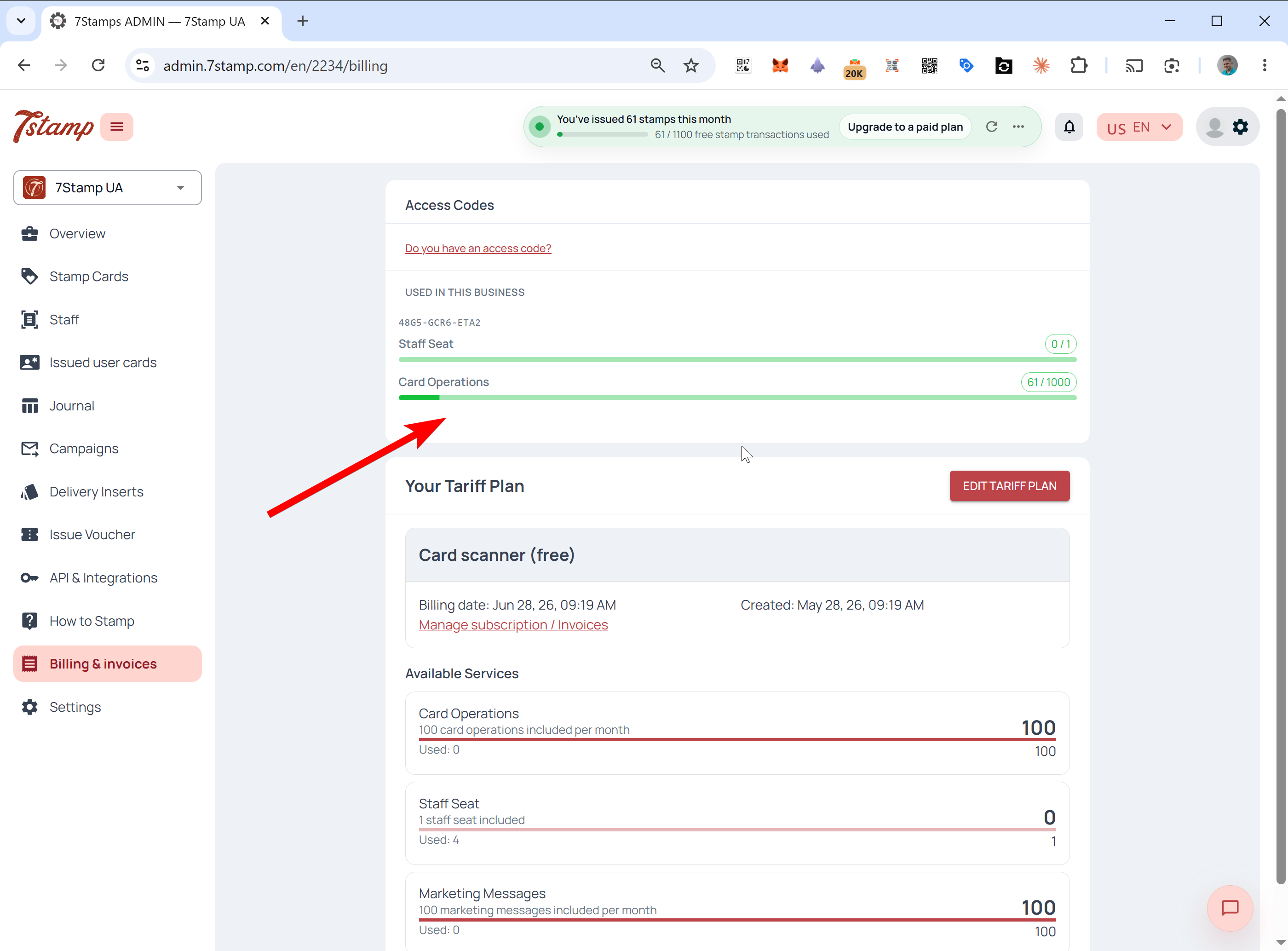The width and height of the screenshot is (1288, 951).
Task: Click the Staff scanner icon
Action: tap(30, 319)
